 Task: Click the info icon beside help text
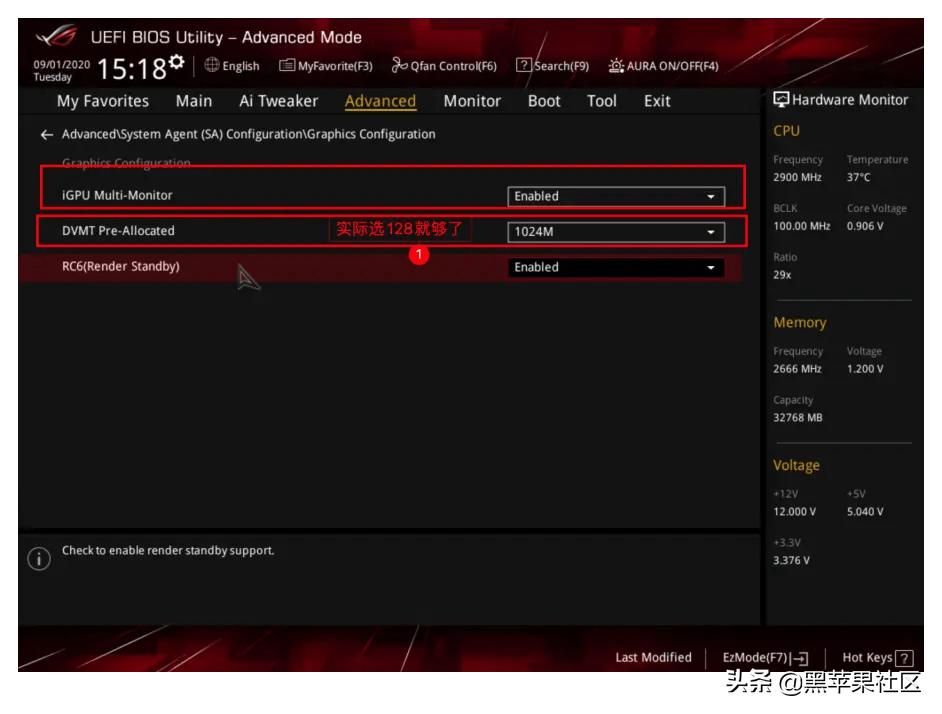point(39,558)
